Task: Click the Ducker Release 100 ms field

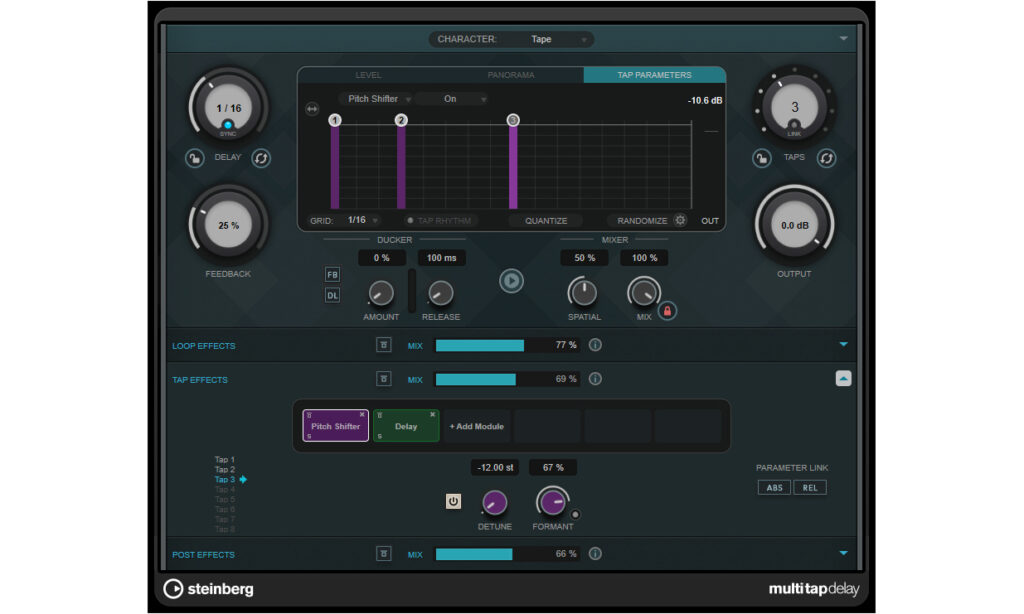Action: click(x=441, y=258)
